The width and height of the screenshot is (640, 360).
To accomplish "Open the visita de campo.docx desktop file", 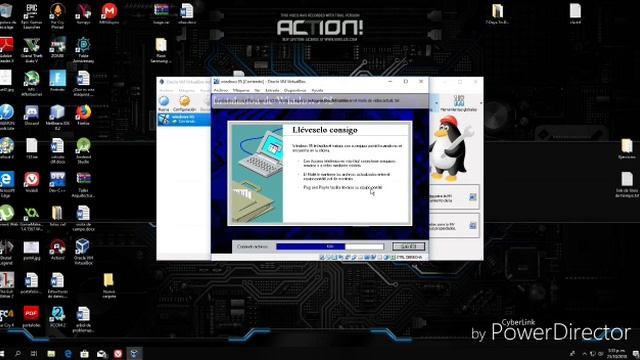I will [x=83, y=218].
